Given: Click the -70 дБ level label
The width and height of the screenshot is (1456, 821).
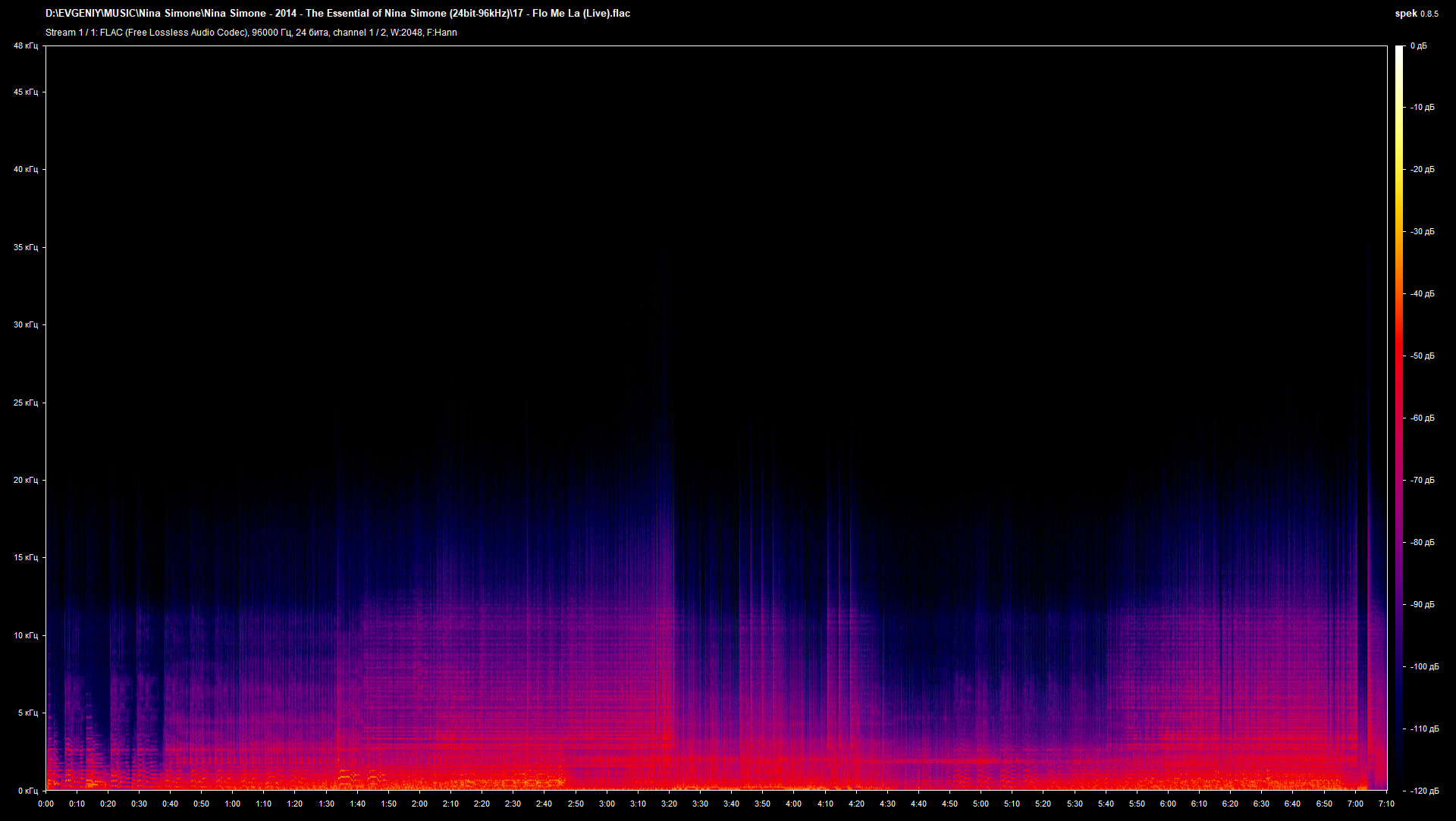Looking at the screenshot, I should (x=1423, y=481).
